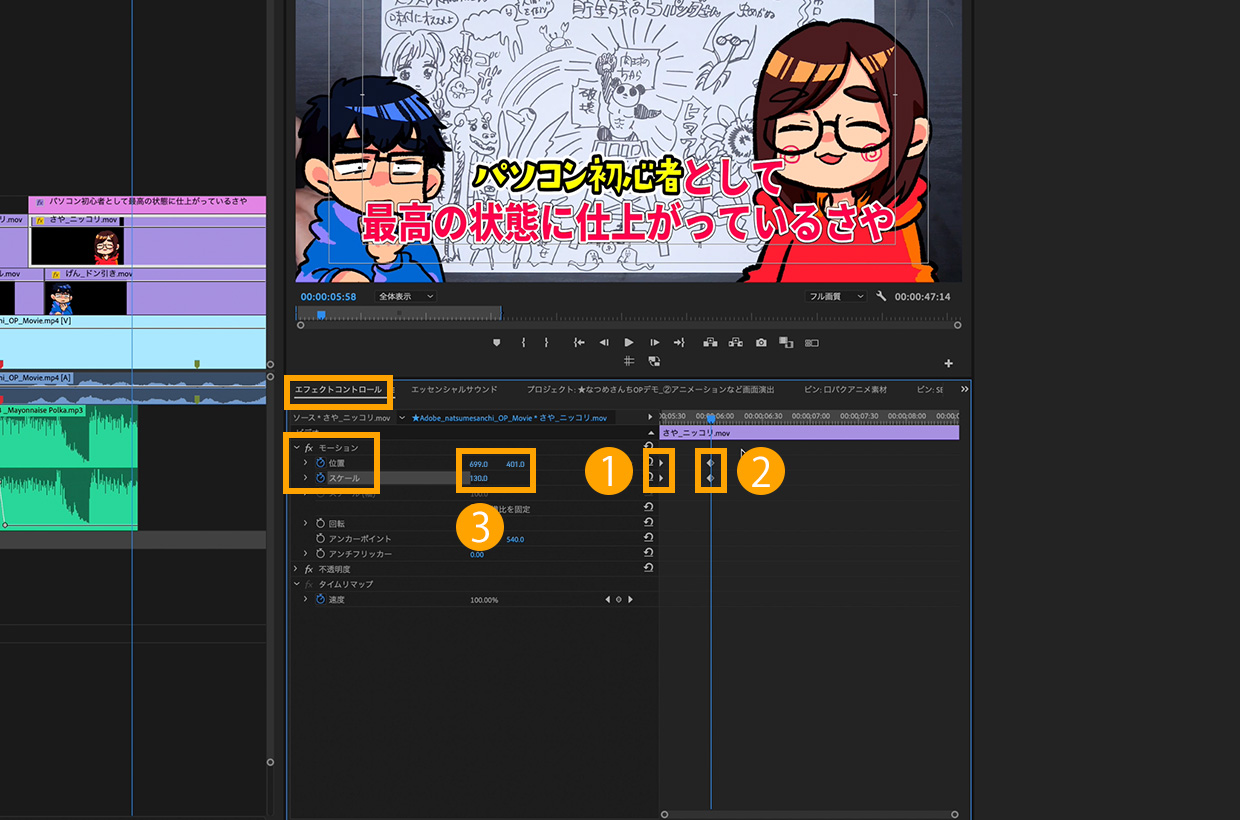Reset the アンチフリッカー parameter

pyautogui.click(x=648, y=552)
